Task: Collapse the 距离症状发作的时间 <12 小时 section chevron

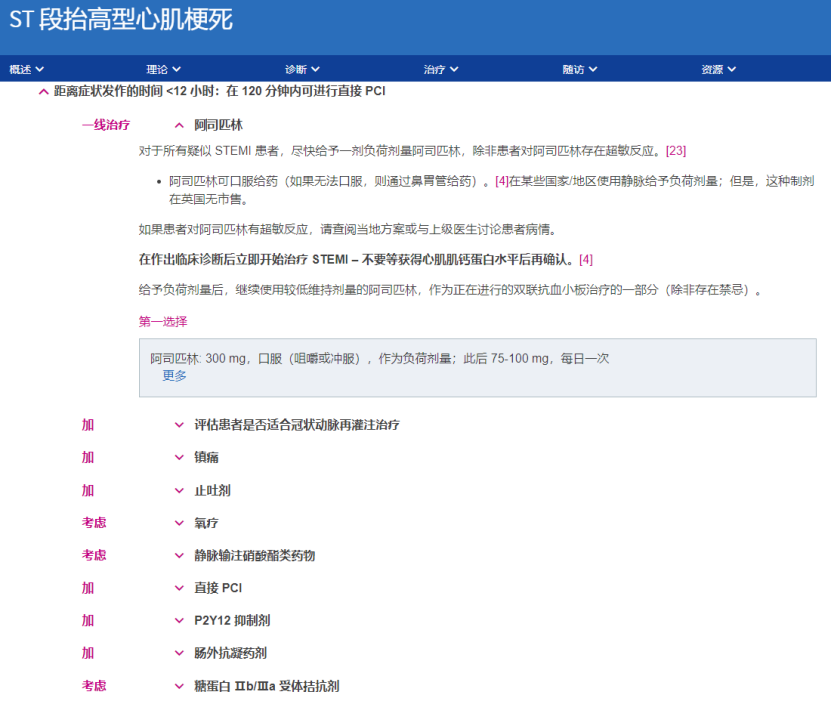Action: 43,92
